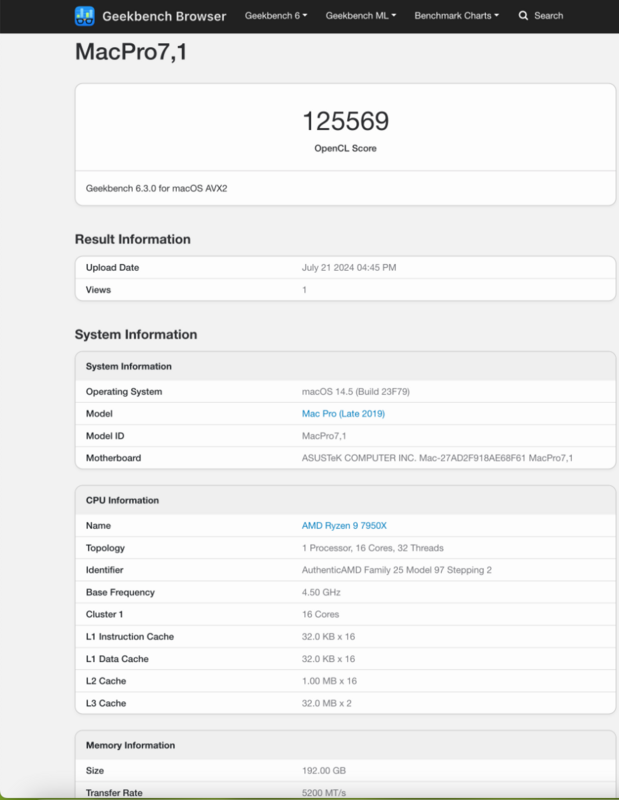This screenshot has width=619, height=800.
Task: Click the Views count value 1
Action: (x=304, y=290)
